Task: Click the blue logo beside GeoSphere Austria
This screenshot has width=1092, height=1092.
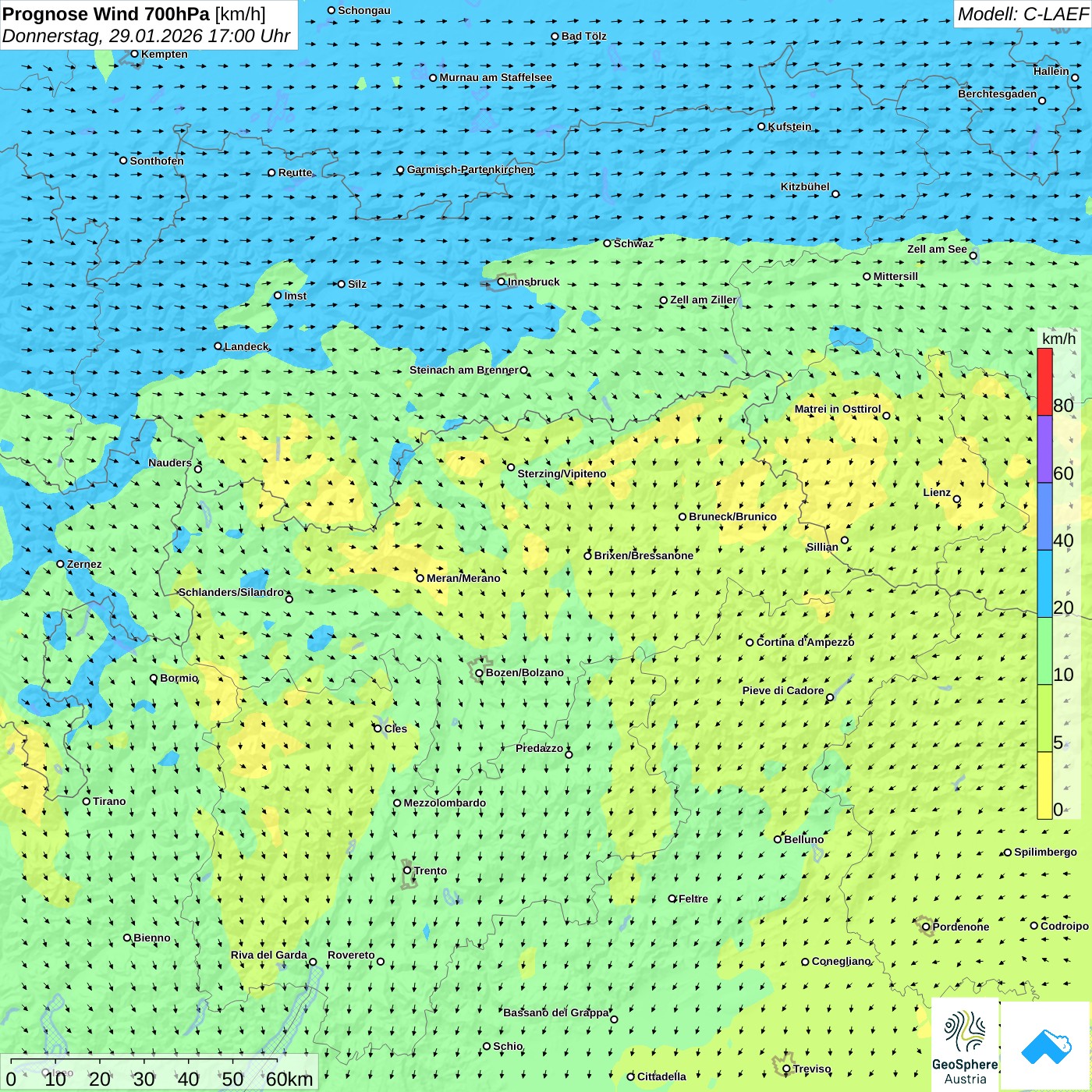Action: 1046,1047
